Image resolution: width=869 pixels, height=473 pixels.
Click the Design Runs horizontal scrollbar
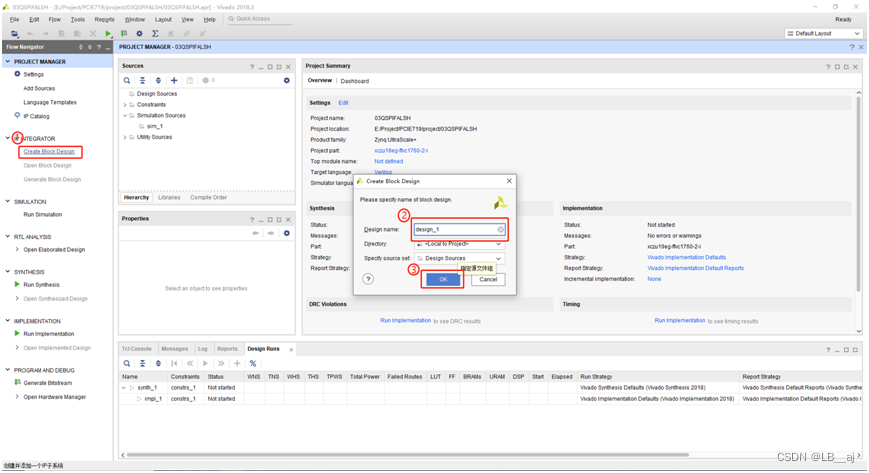click(x=407, y=455)
